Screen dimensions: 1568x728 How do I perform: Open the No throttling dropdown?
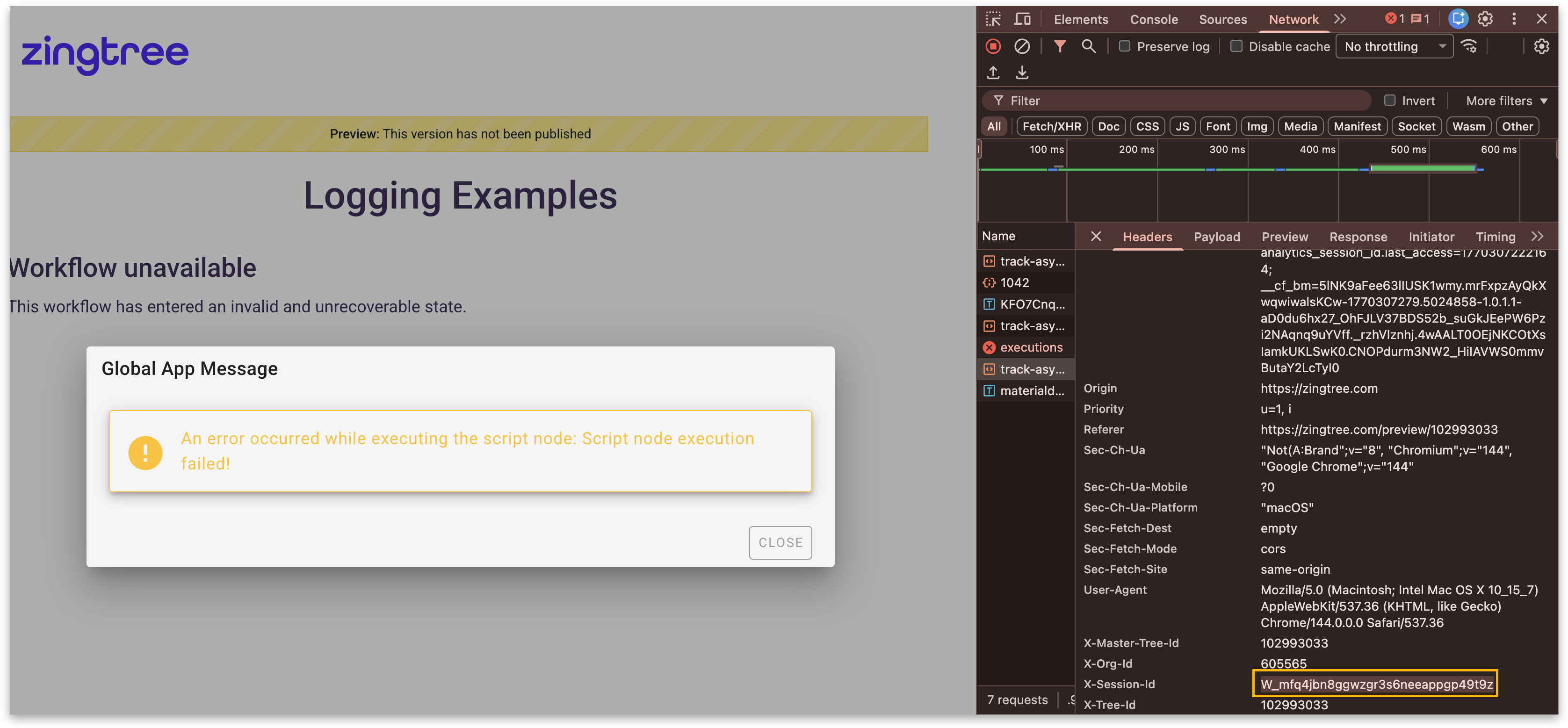pyautogui.click(x=1394, y=46)
